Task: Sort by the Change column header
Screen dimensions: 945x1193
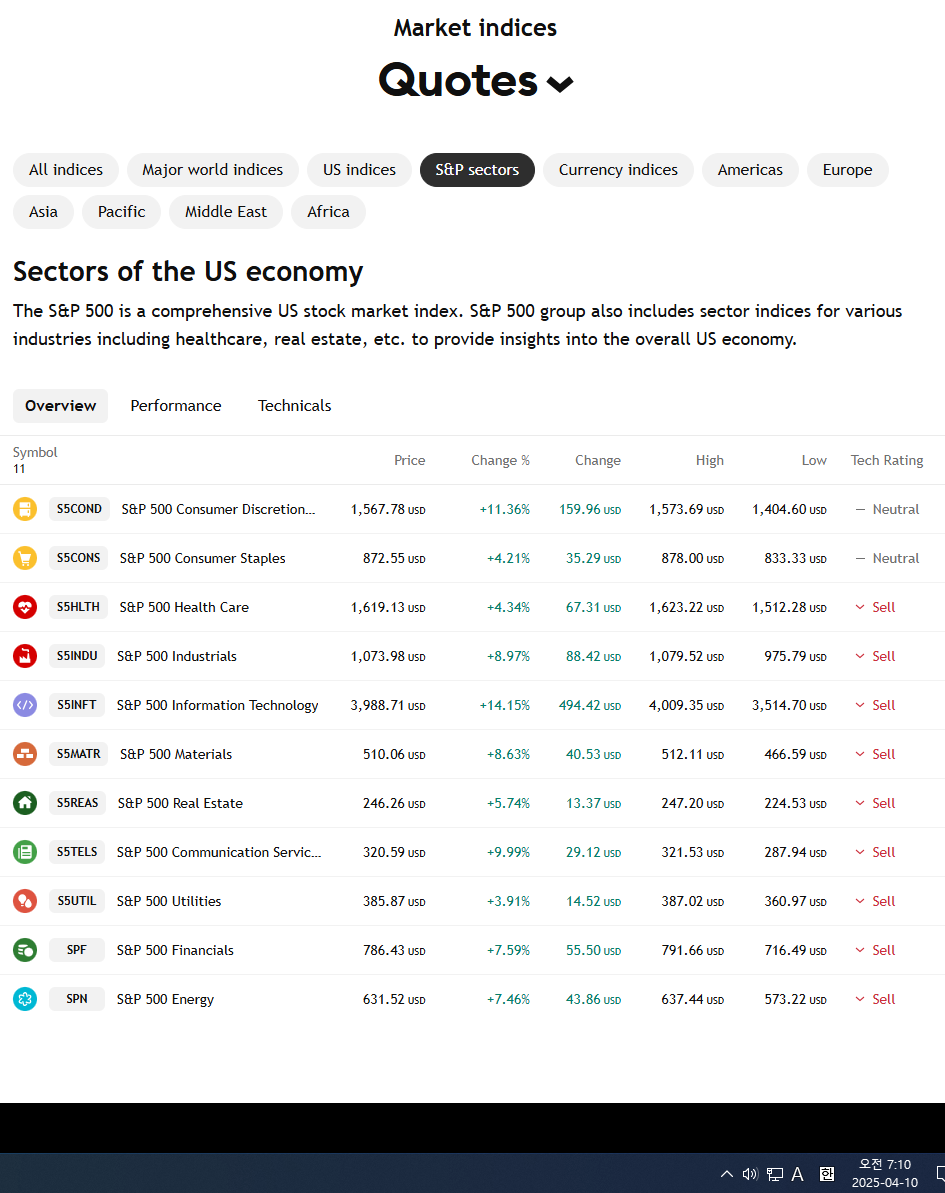Action: [x=597, y=460]
